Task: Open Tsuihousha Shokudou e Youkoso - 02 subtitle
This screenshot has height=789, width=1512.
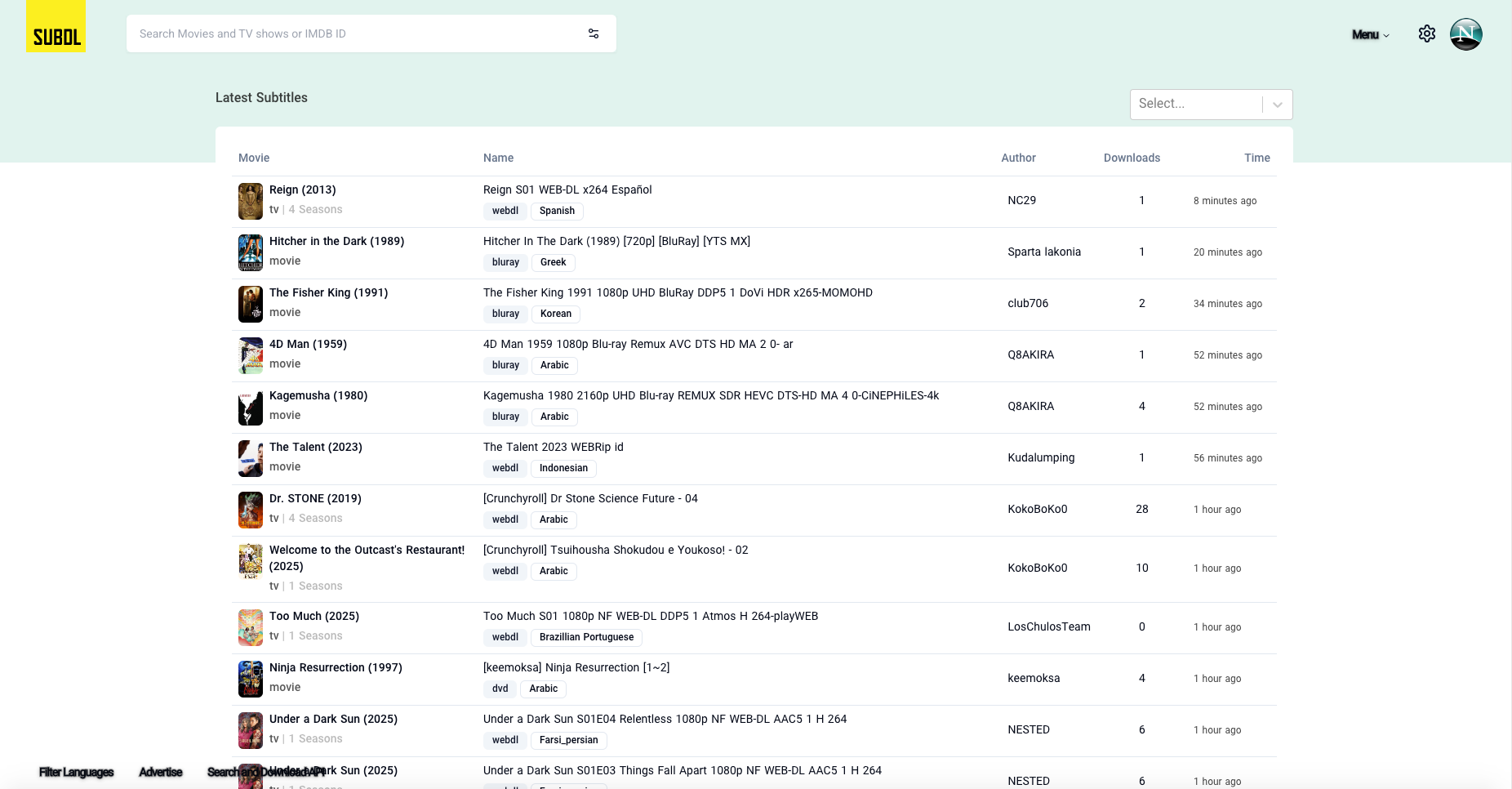Action: 616,550
